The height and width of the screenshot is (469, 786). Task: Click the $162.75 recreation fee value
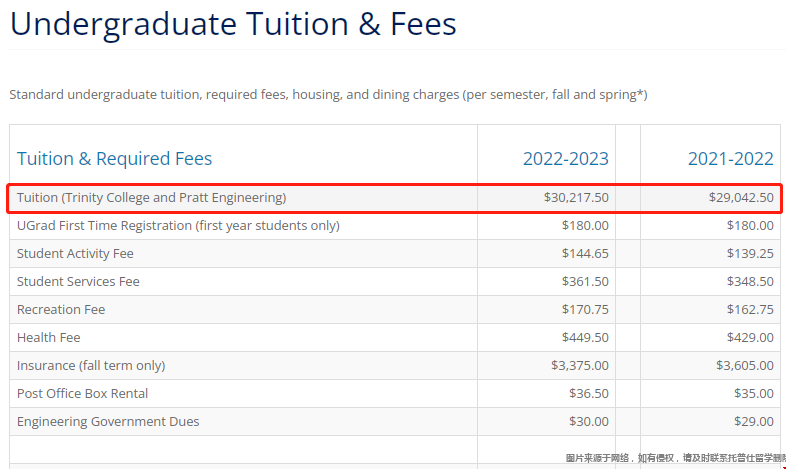point(750,309)
